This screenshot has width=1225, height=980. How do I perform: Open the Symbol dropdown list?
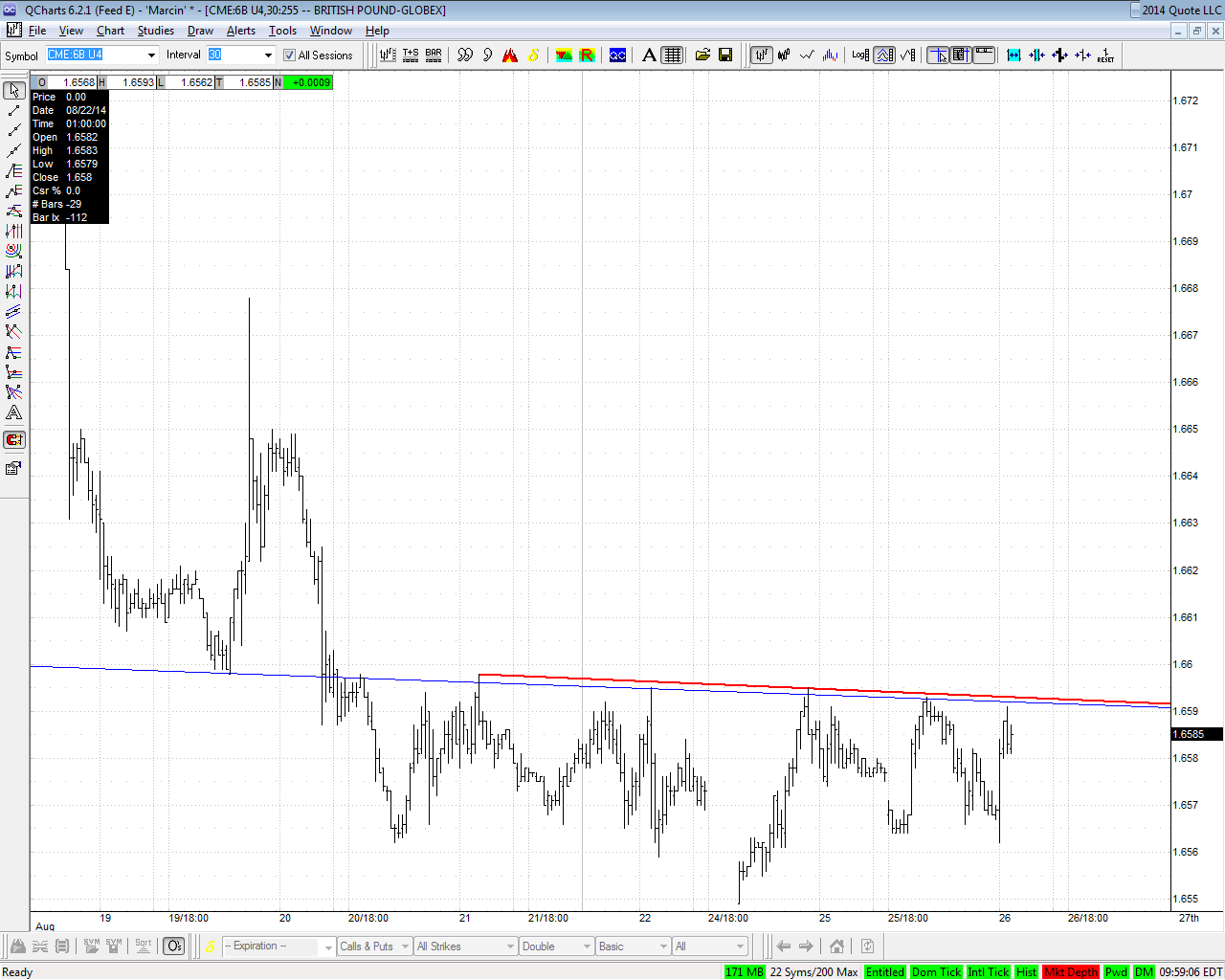(151, 56)
